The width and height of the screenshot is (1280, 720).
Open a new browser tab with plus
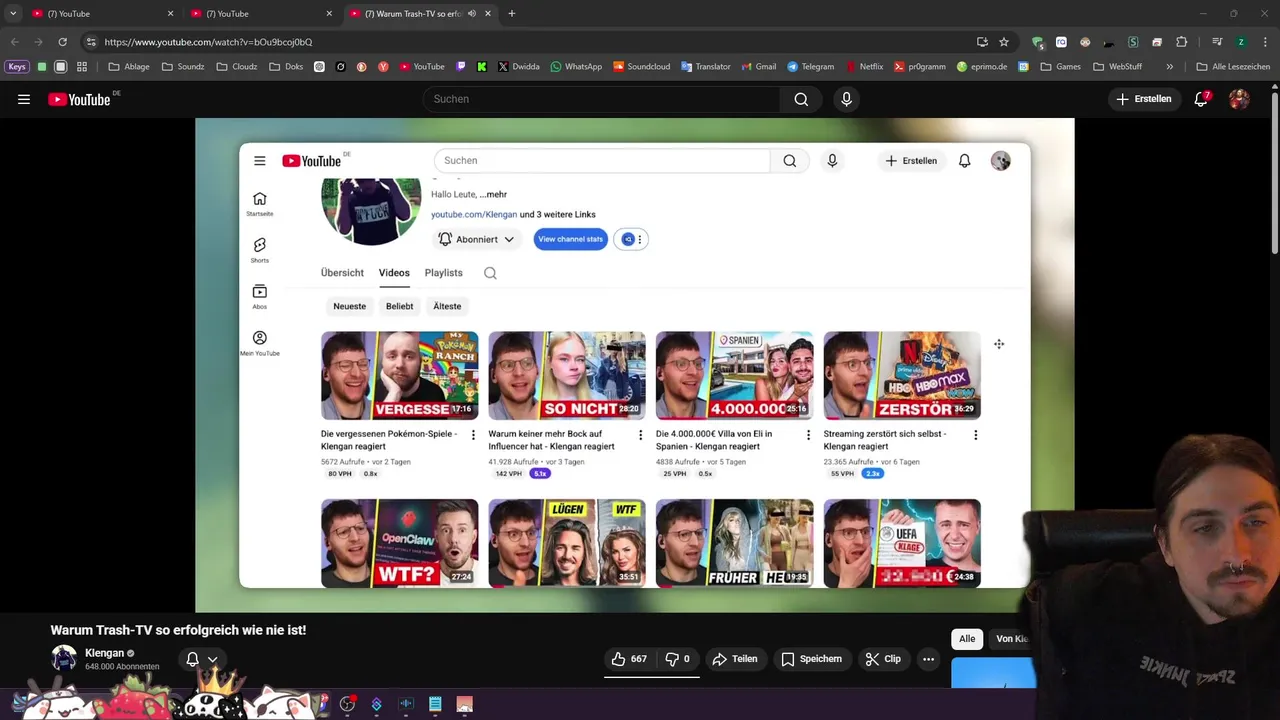click(512, 14)
